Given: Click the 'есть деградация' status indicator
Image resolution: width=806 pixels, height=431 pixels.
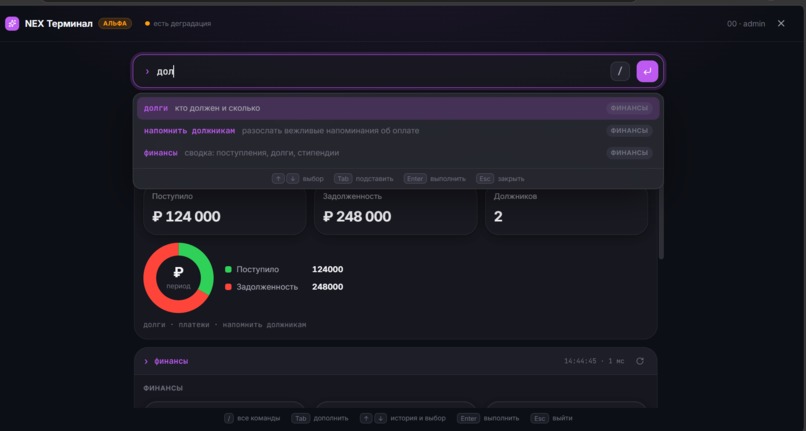Looking at the screenshot, I should click(x=178, y=24).
